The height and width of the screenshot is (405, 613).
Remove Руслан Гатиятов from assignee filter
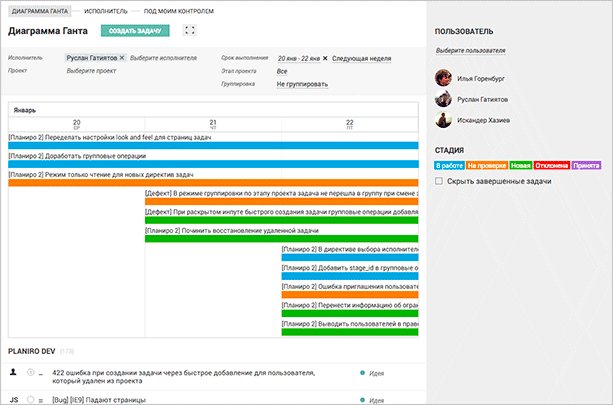click(x=122, y=57)
